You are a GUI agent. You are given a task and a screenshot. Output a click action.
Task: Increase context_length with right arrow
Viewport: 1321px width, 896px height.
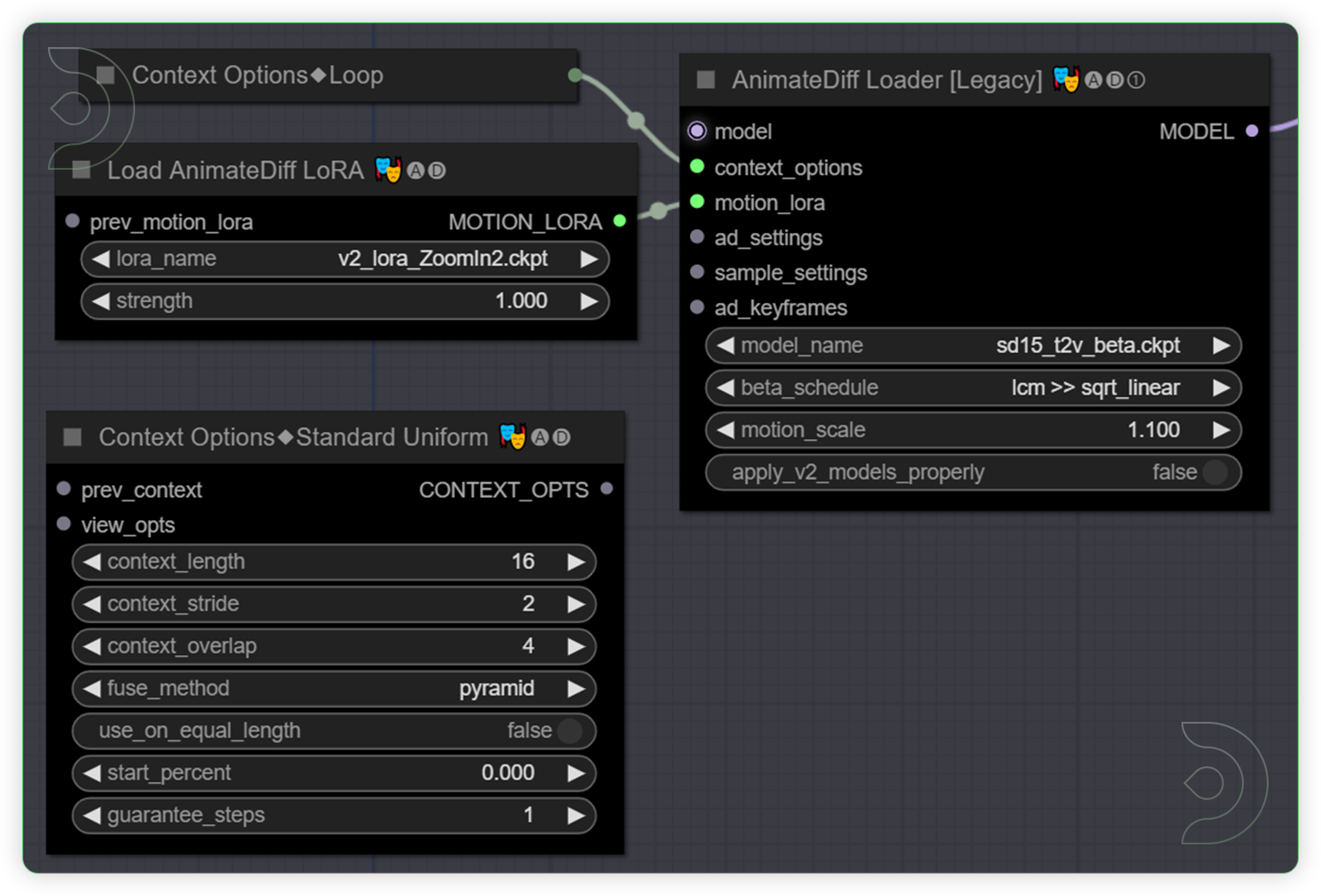[x=576, y=562]
